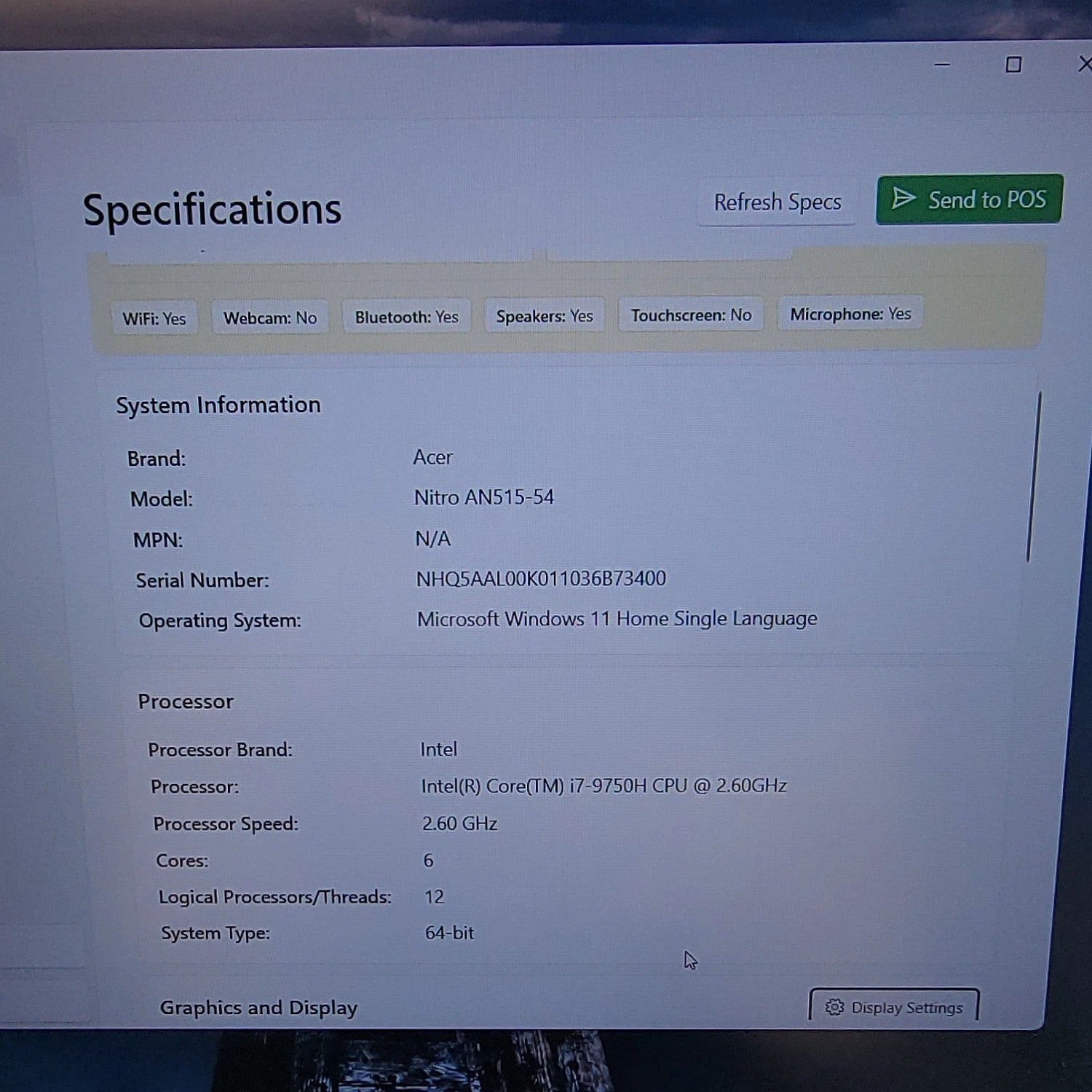This screenshot has height=1092, width=1092.
Task: Click the gear icon in Display Settings
Action: click(834, 1007)
